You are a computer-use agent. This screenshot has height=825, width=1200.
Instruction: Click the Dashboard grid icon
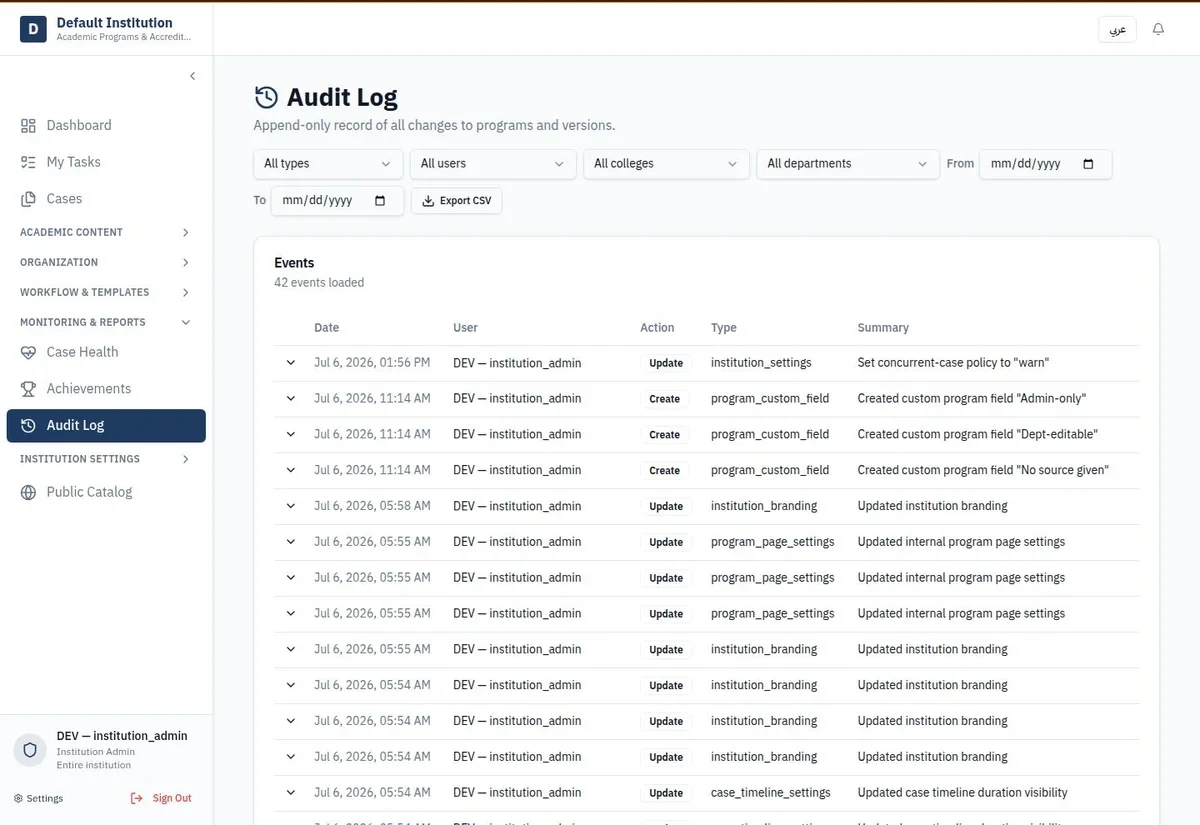coord(28,125)
